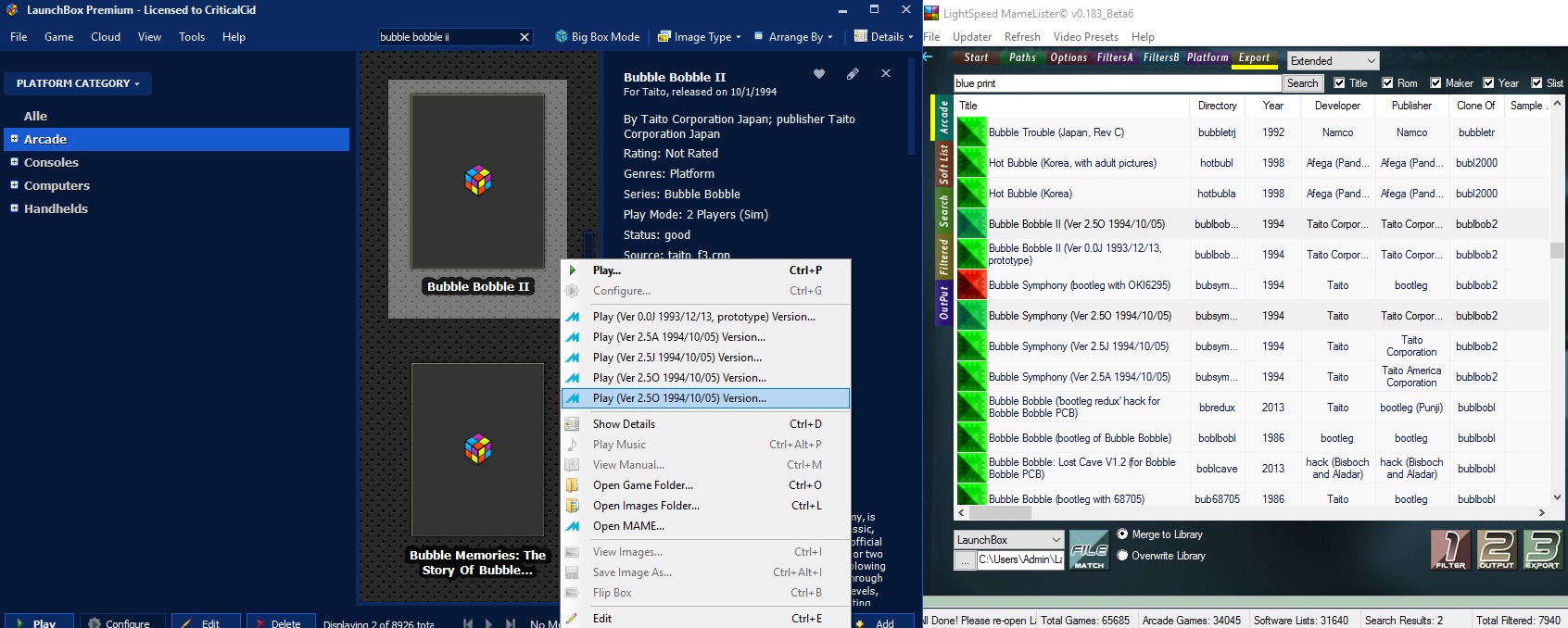This screenshot has width=1568, height=628.
Task: Open the Details dropdown in LaunchBox toolbar
Action: (884, 37)
